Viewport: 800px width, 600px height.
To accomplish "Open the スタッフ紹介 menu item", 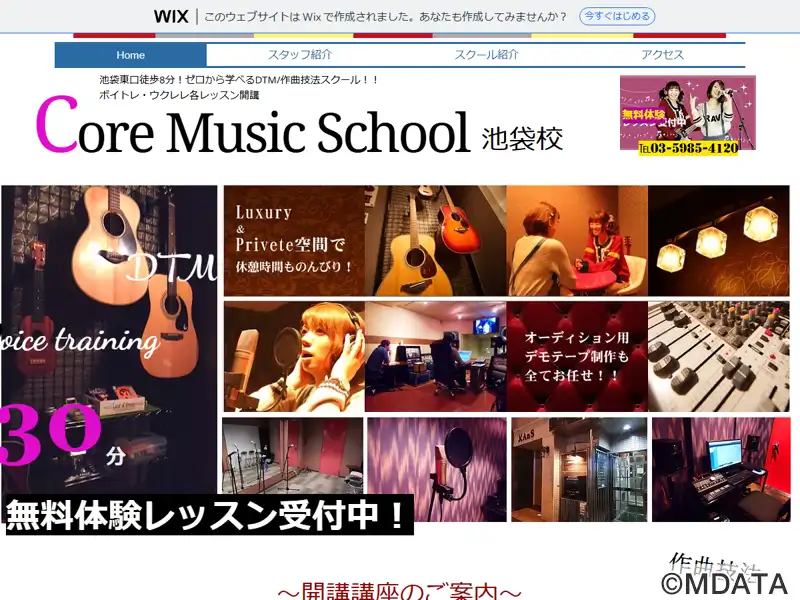I will coord(300,55).
